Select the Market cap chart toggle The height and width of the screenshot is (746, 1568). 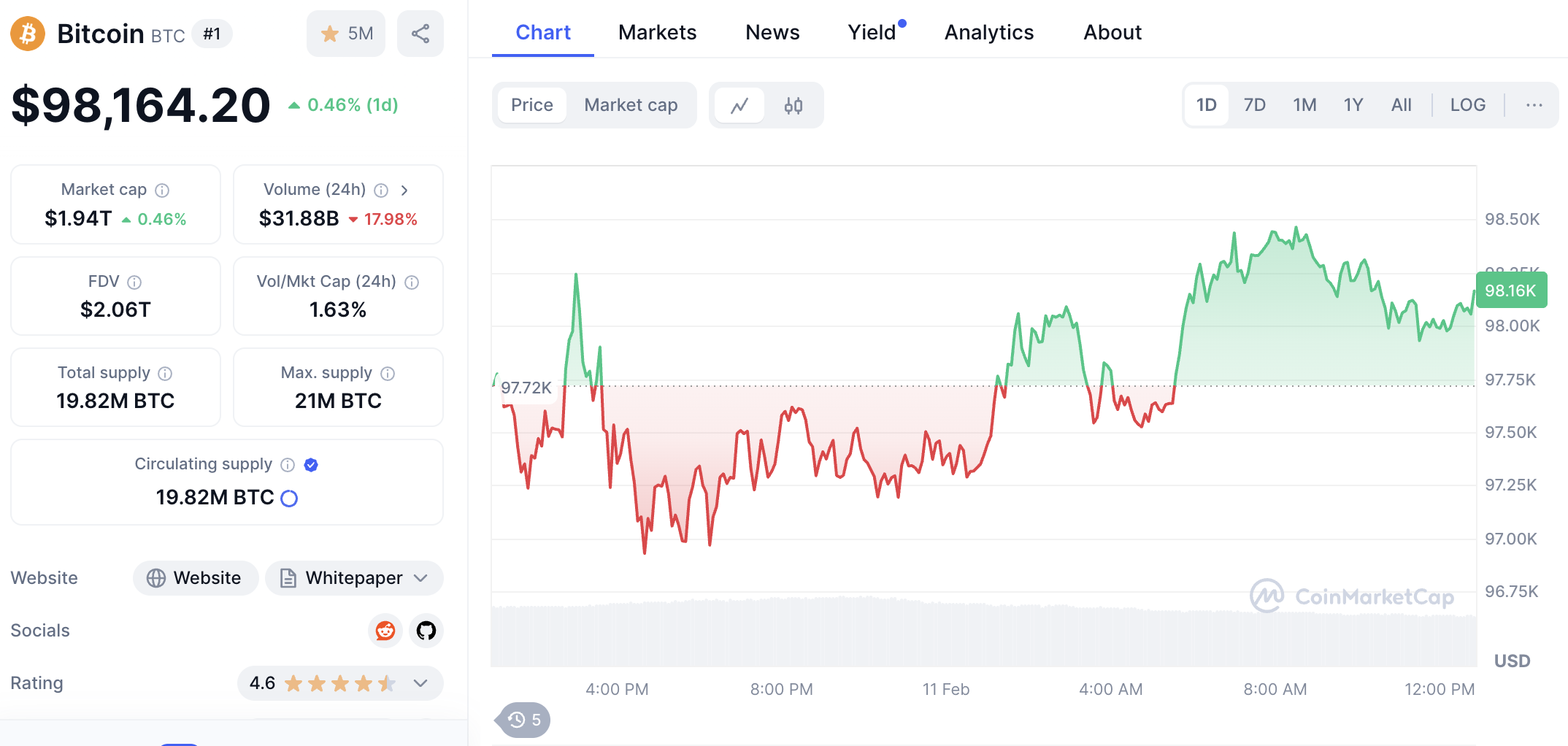(631, 105)
